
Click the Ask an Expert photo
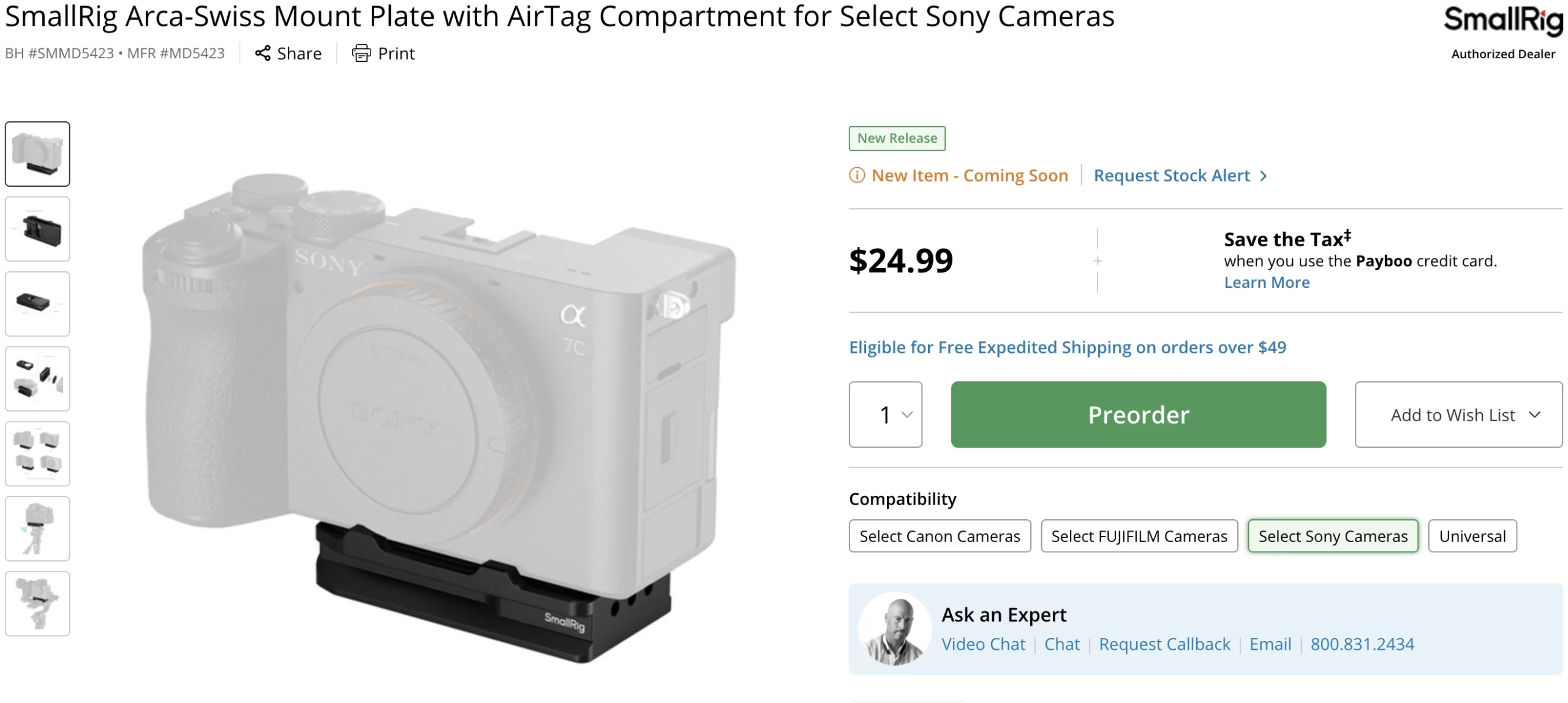coord(895,629)
